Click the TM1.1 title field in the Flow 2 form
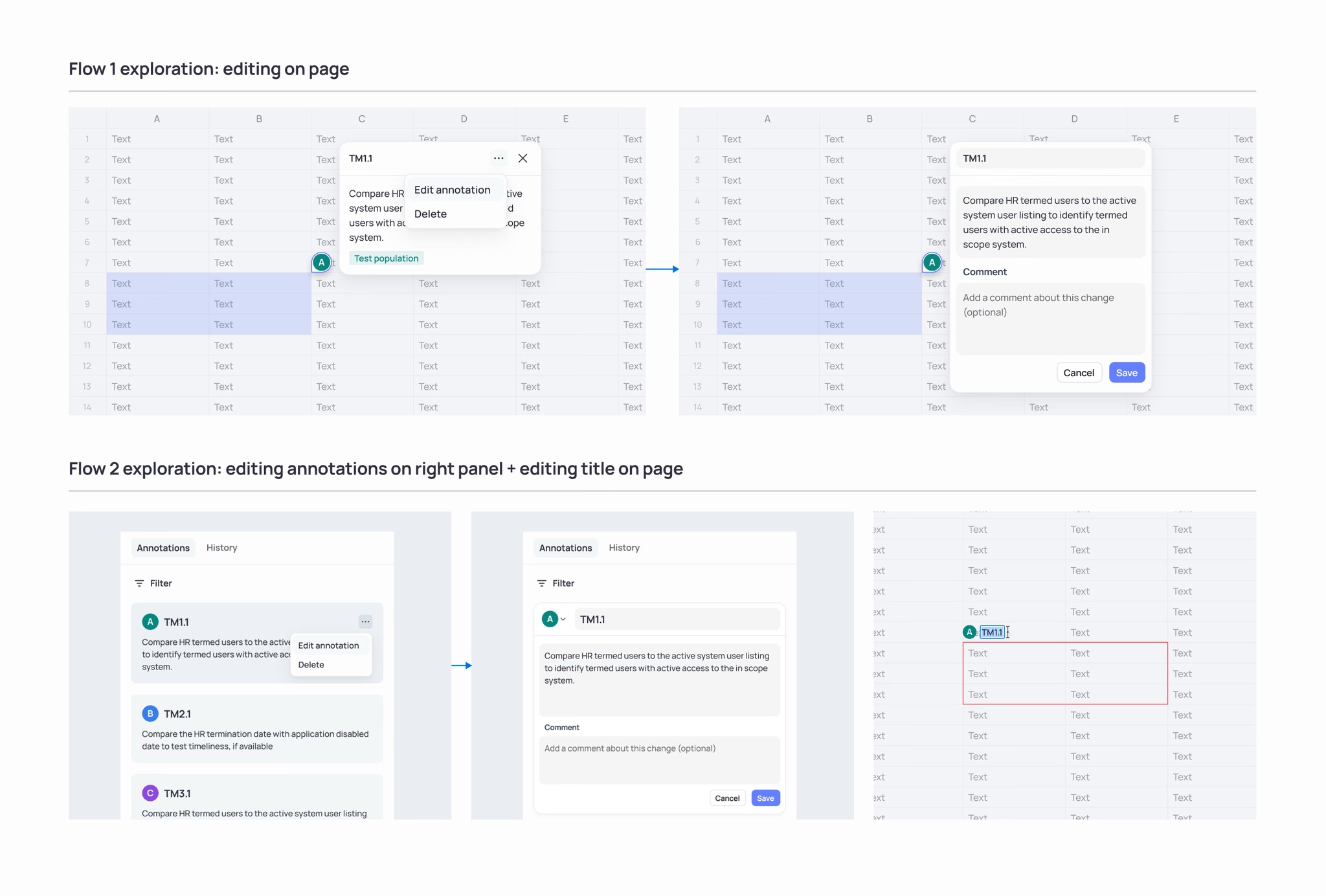This screenshot has height=896, width=1326. pos(677,620)
